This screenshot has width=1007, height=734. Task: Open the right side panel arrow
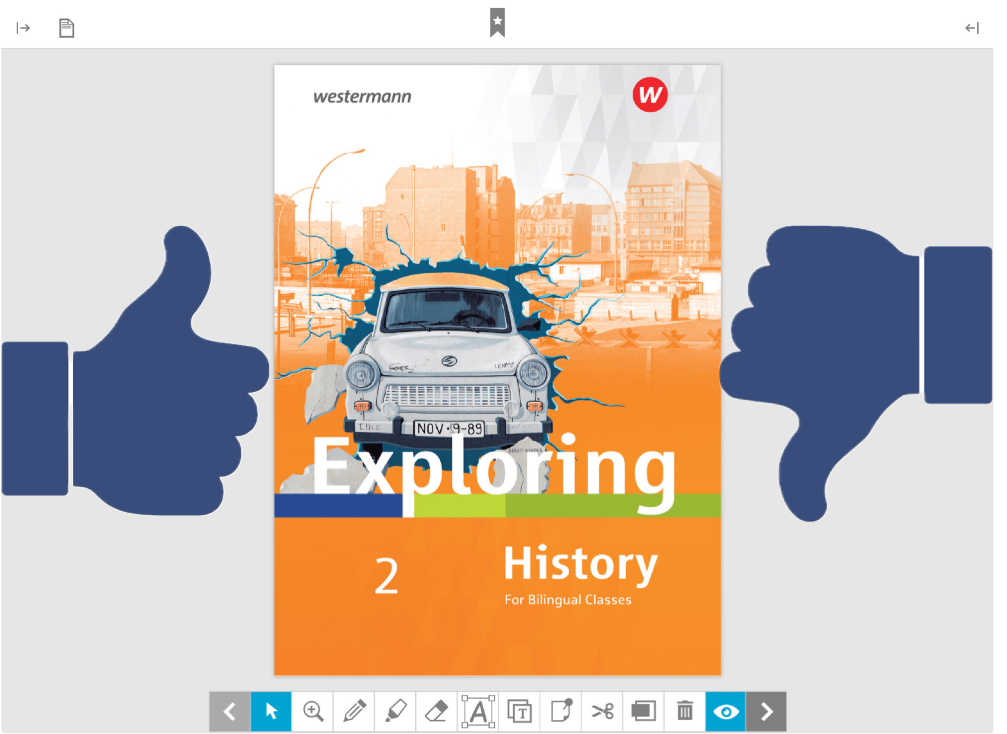(972, 28)
